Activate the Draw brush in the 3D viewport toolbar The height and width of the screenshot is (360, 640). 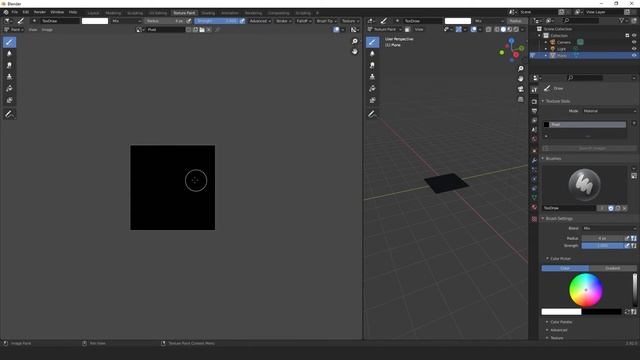click(x=372, y=42)
